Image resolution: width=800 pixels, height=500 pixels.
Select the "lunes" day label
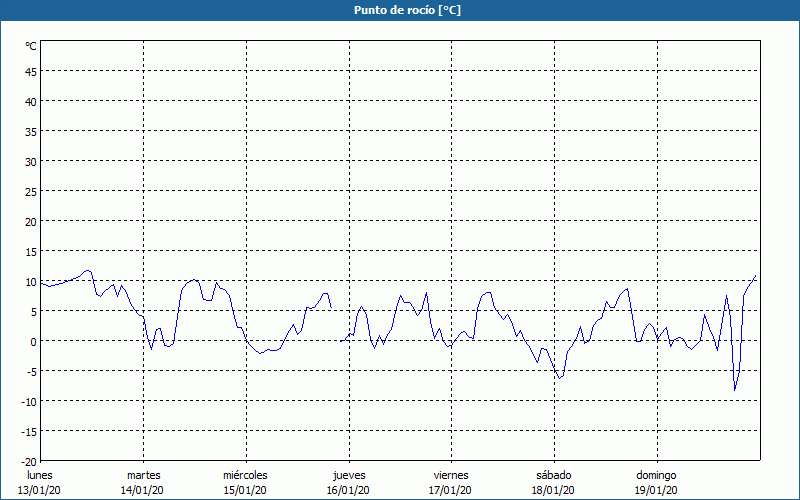(x=40, y=475)
